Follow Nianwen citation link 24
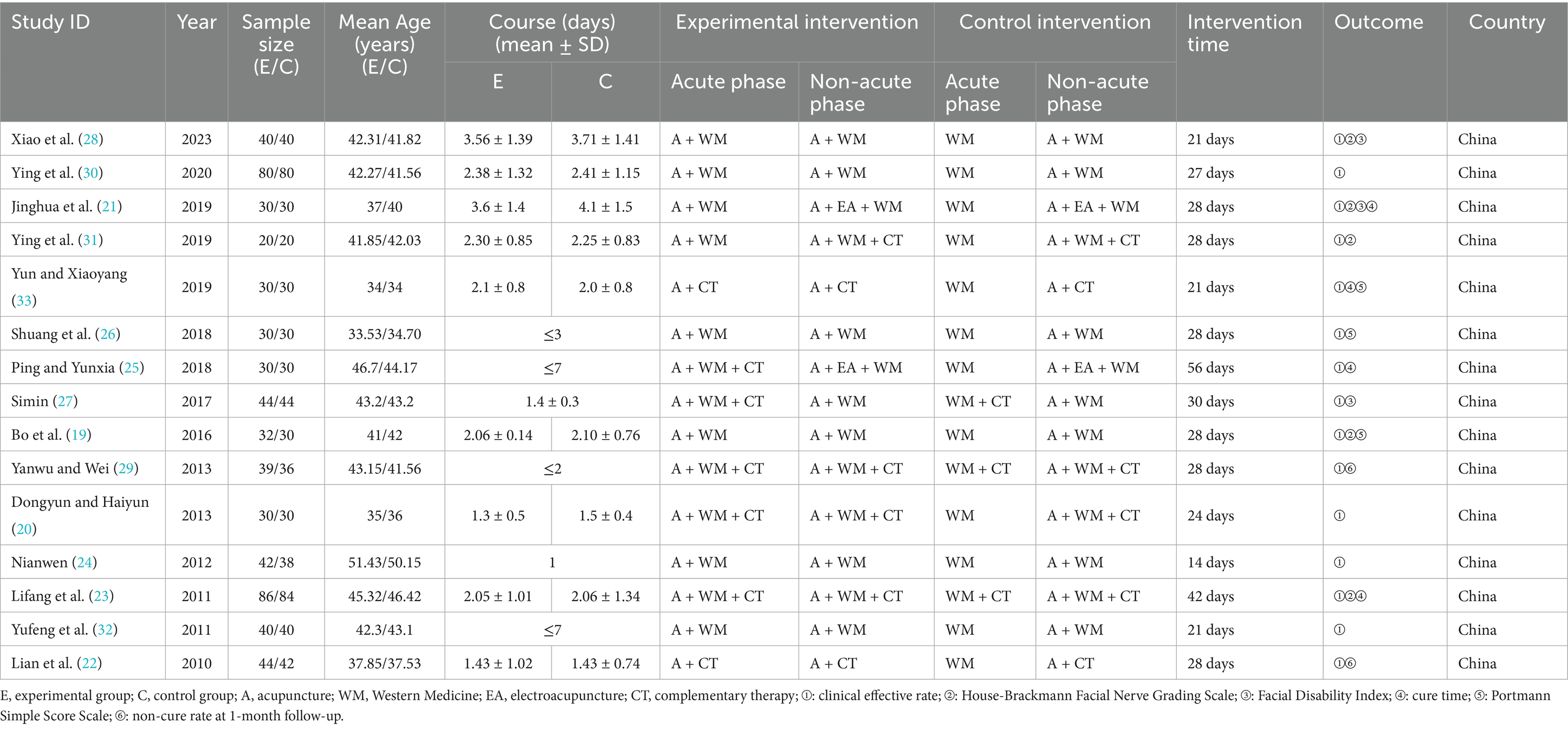 84,562
